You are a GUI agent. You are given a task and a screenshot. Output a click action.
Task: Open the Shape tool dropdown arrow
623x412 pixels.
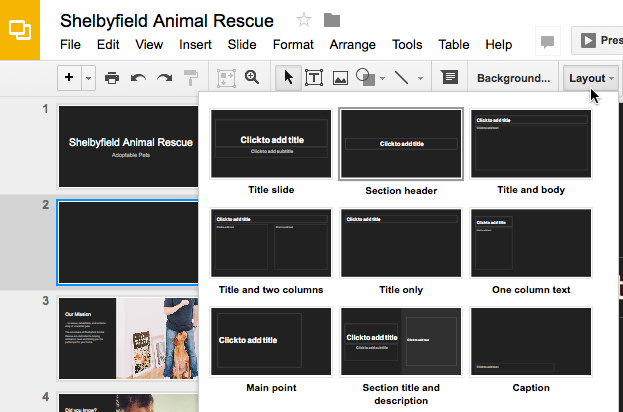pos(383,78)
